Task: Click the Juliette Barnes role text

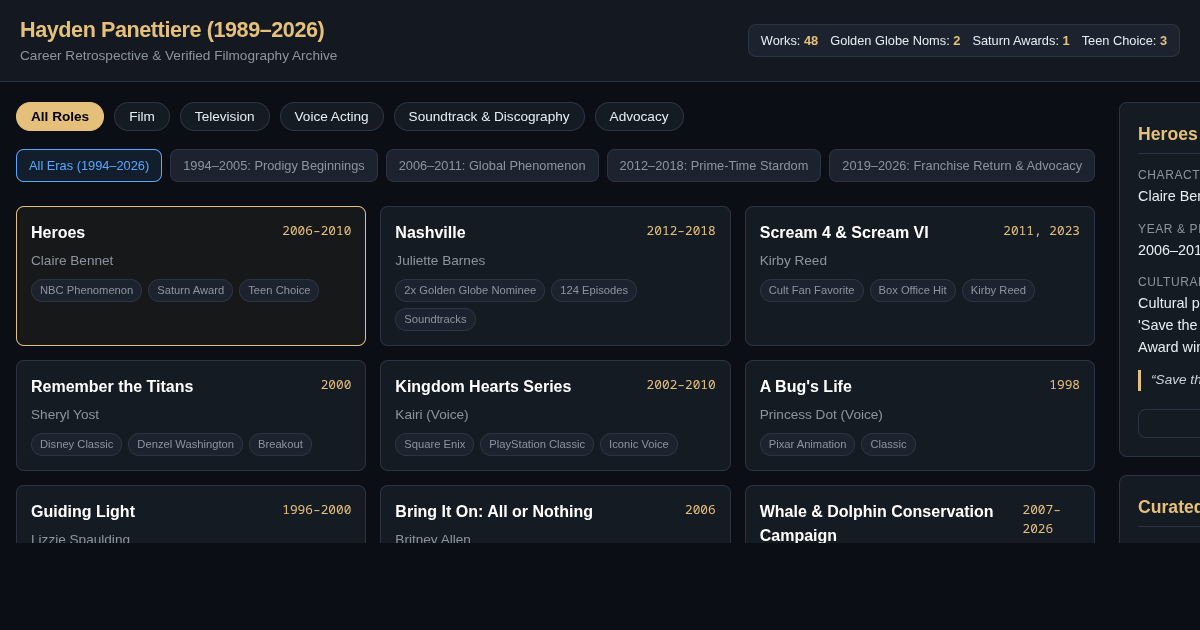Action: (440, 261)
